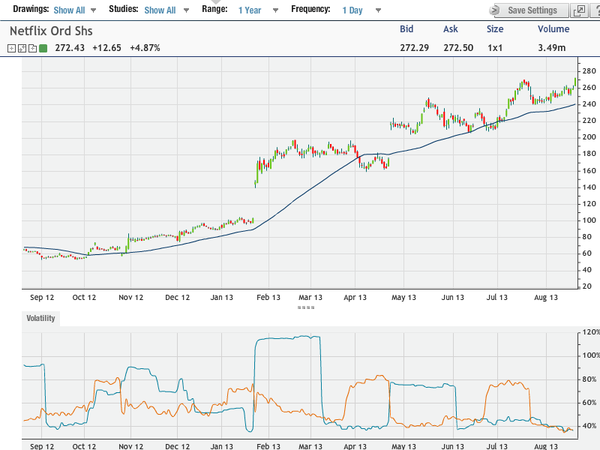Click the last price 272.43

click(70, 48)
